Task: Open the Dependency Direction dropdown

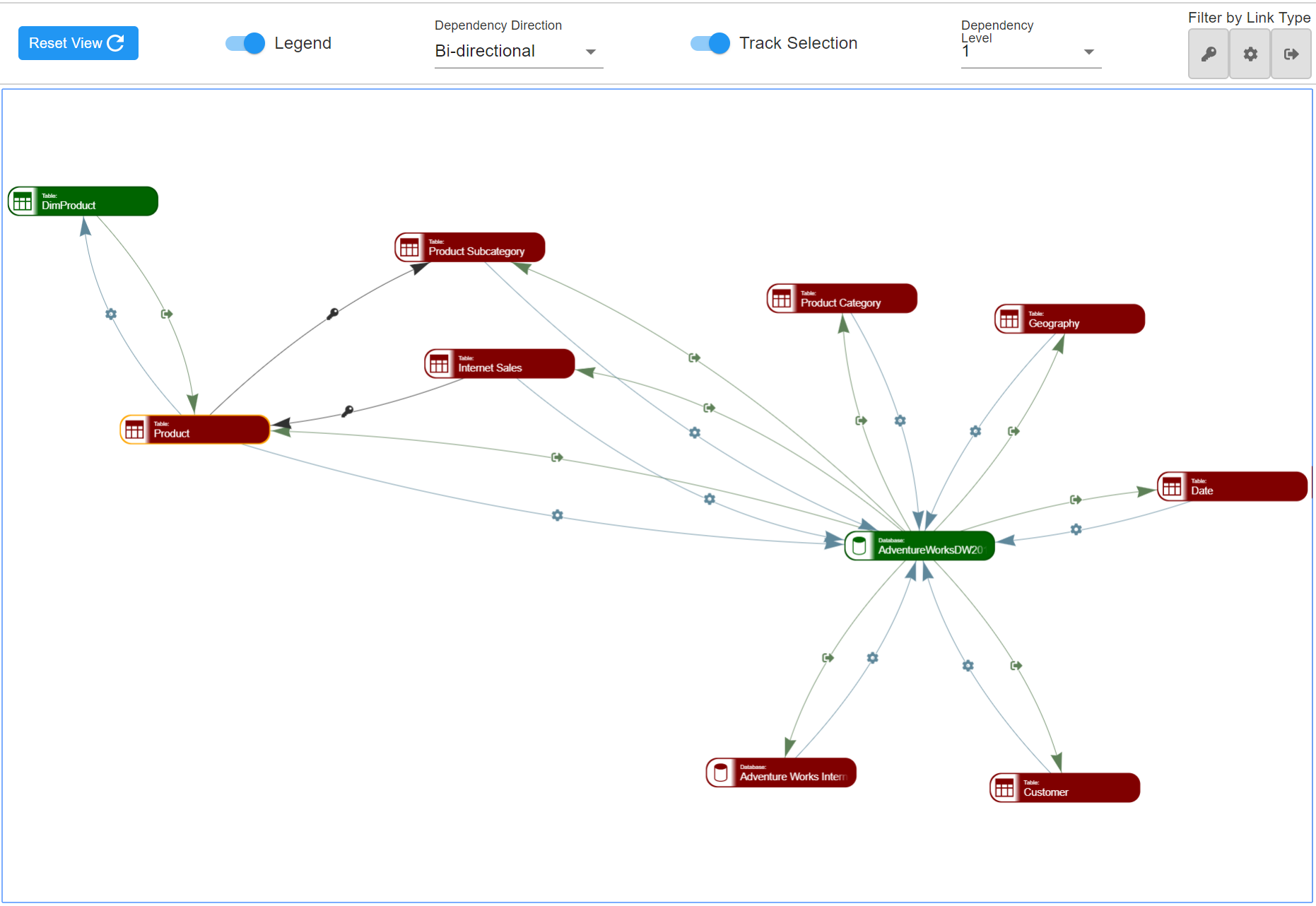Action: pyautogui.click(x=519, y=52)
